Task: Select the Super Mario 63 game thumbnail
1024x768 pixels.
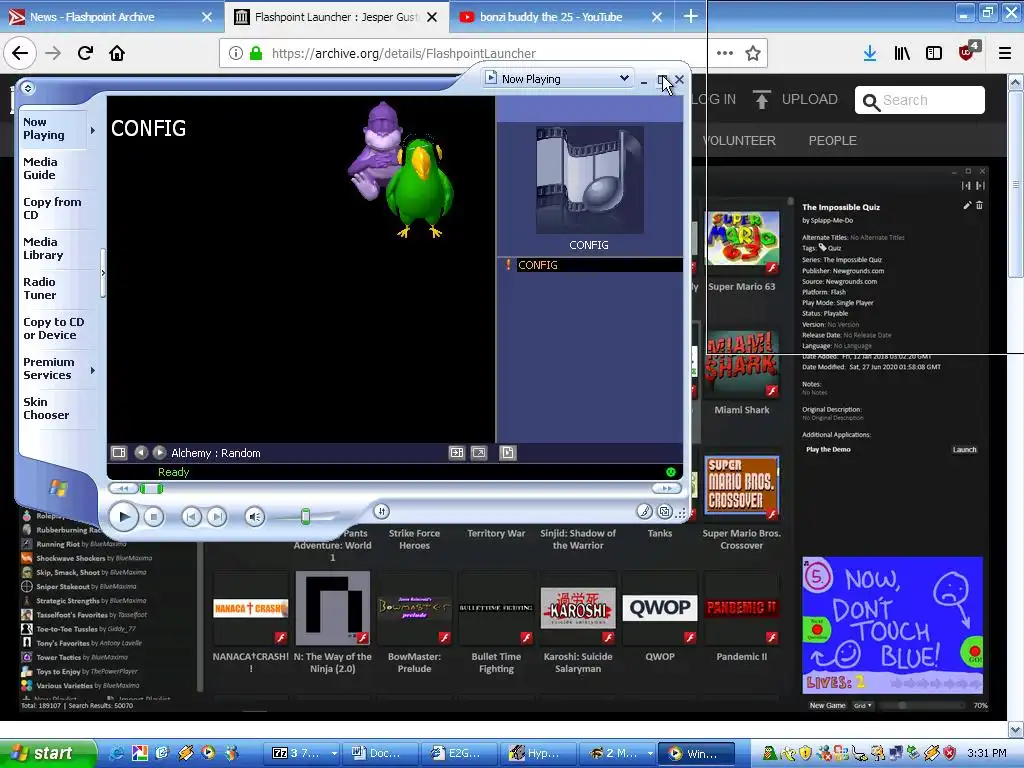Action: 743,238
